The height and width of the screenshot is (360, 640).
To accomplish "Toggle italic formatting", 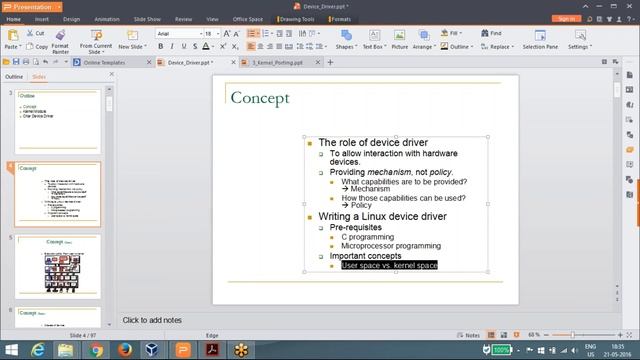I will click(172, 47).
